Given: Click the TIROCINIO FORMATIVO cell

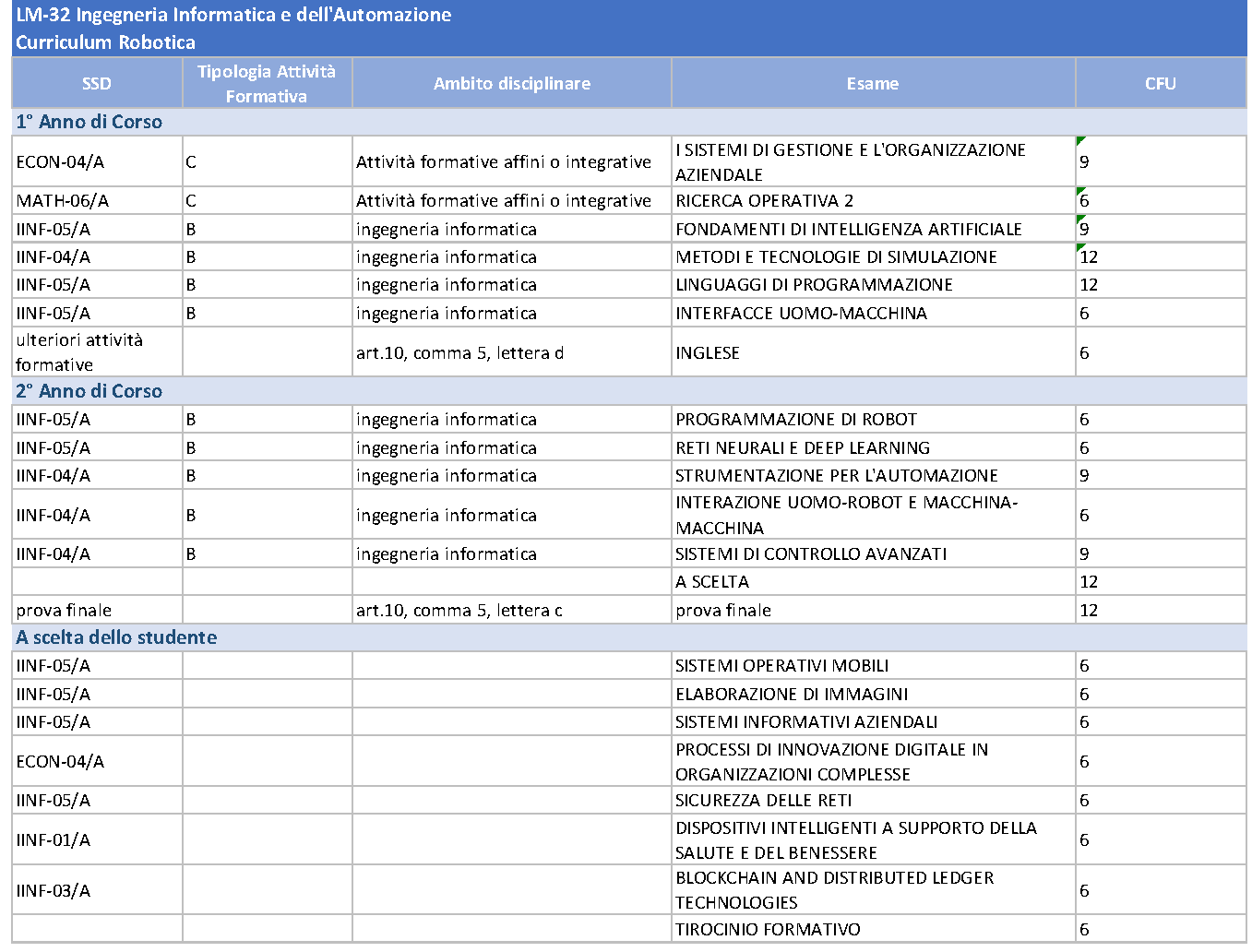Looking at the screenshot, I should pos(873,929).
